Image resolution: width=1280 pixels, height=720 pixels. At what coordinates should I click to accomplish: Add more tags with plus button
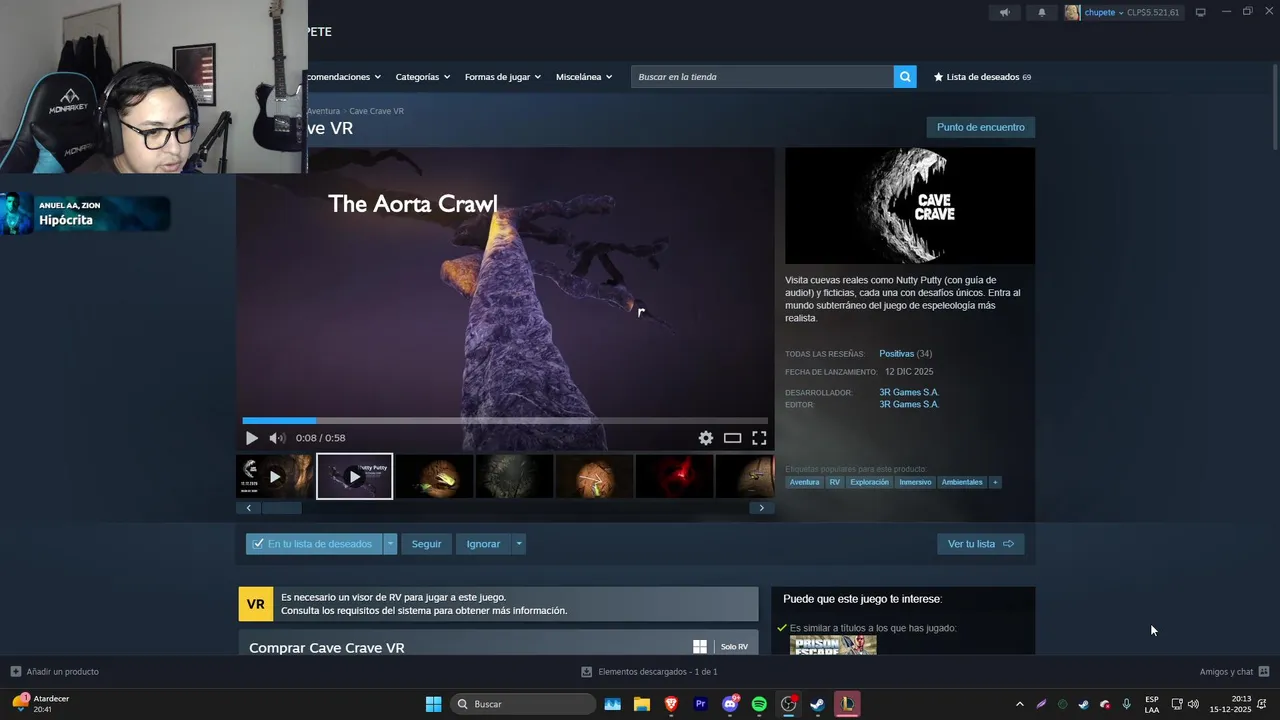pos(995,482)
